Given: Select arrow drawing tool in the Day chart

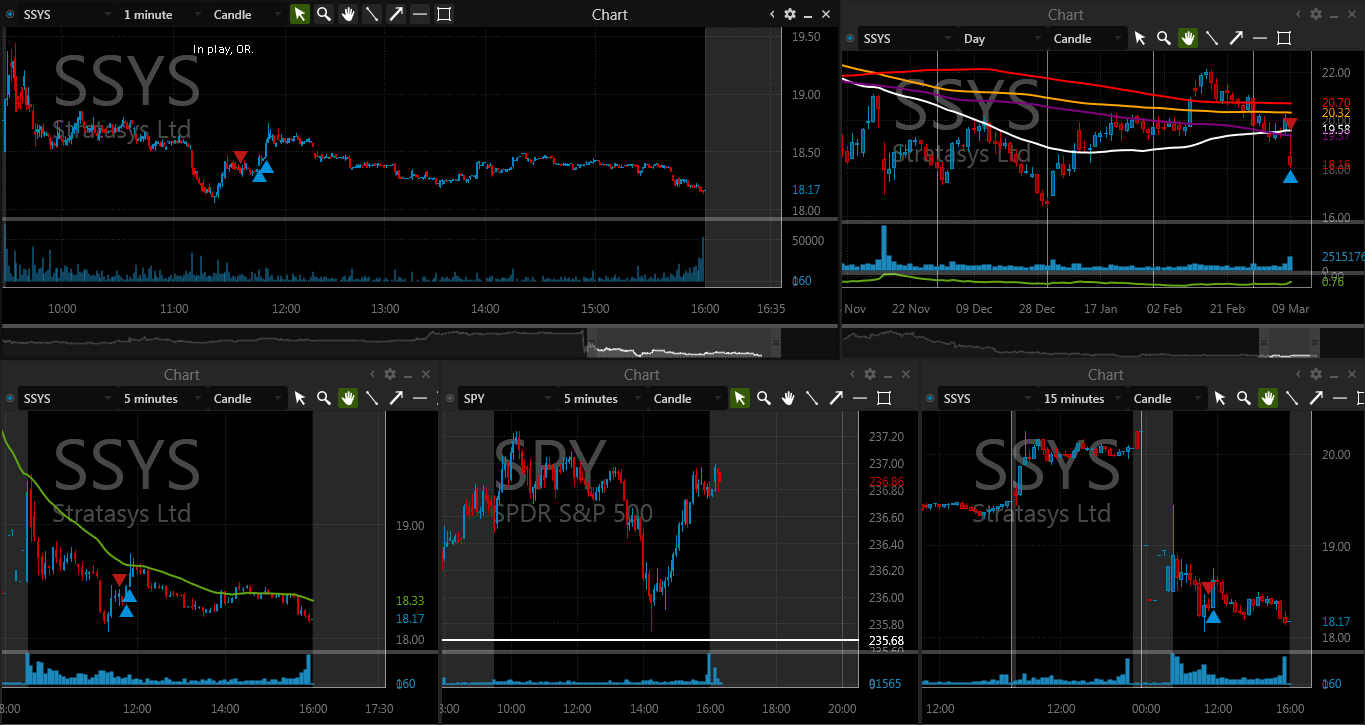Looking at the screenshot, I should point(1236,38).
